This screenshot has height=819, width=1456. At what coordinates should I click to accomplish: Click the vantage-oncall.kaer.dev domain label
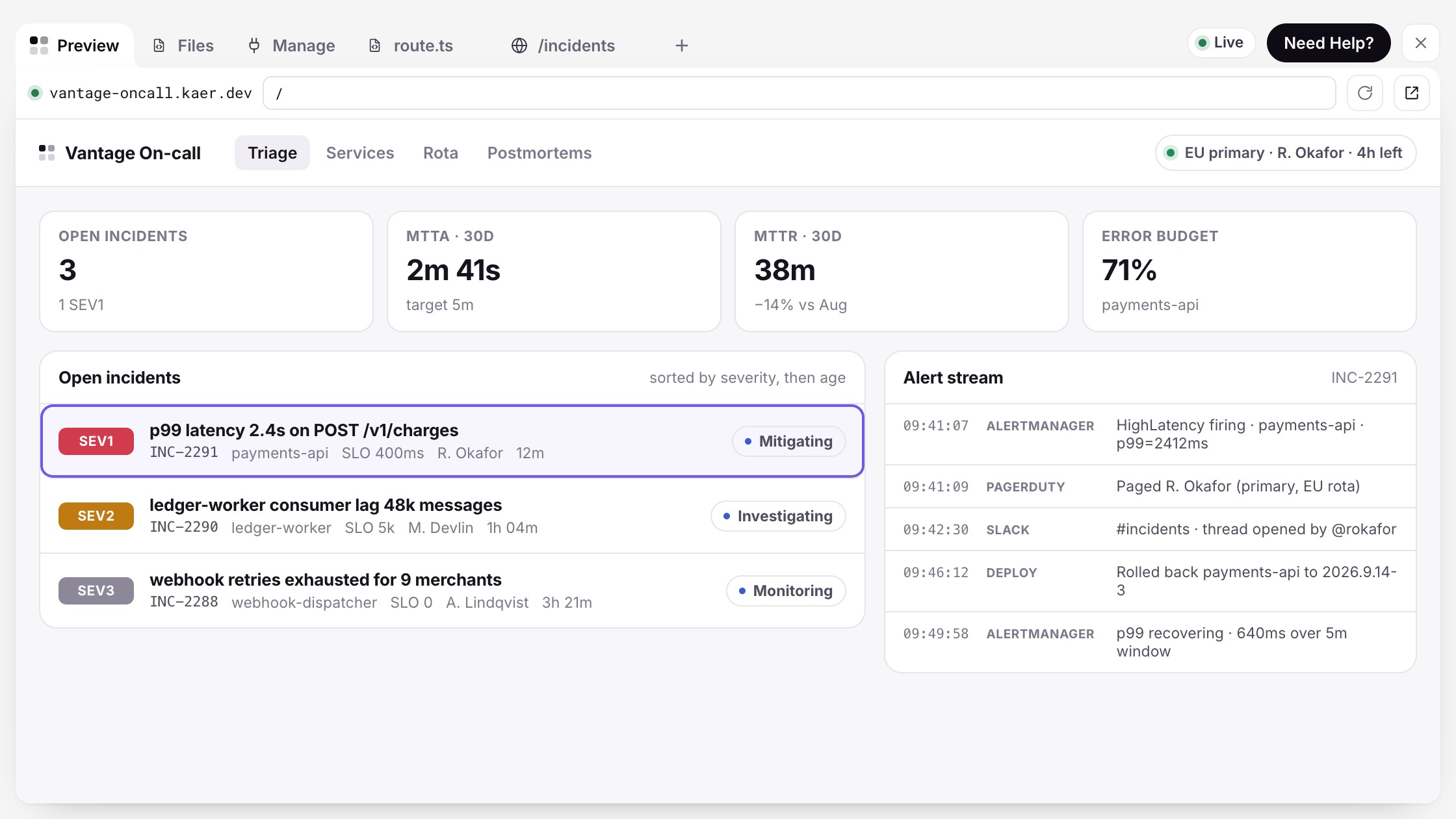click(150, 93)
